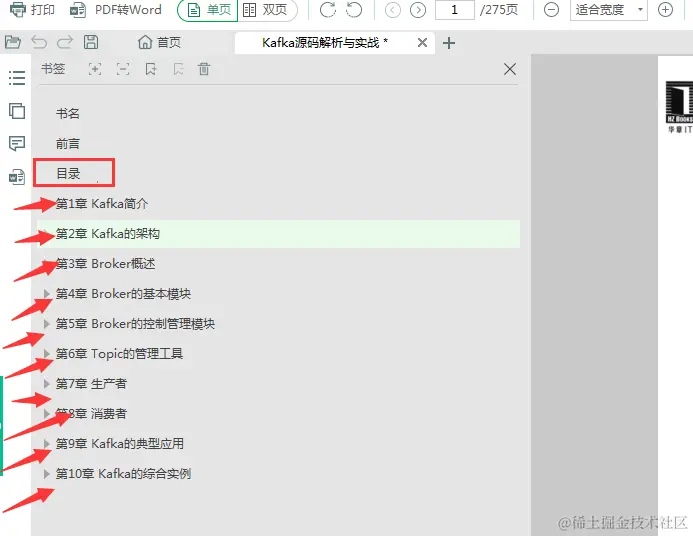Image resolution: width=693 pixels, height=536 pixels.
Task: Expand all bookmarks icon
Action: click(95, 69)
